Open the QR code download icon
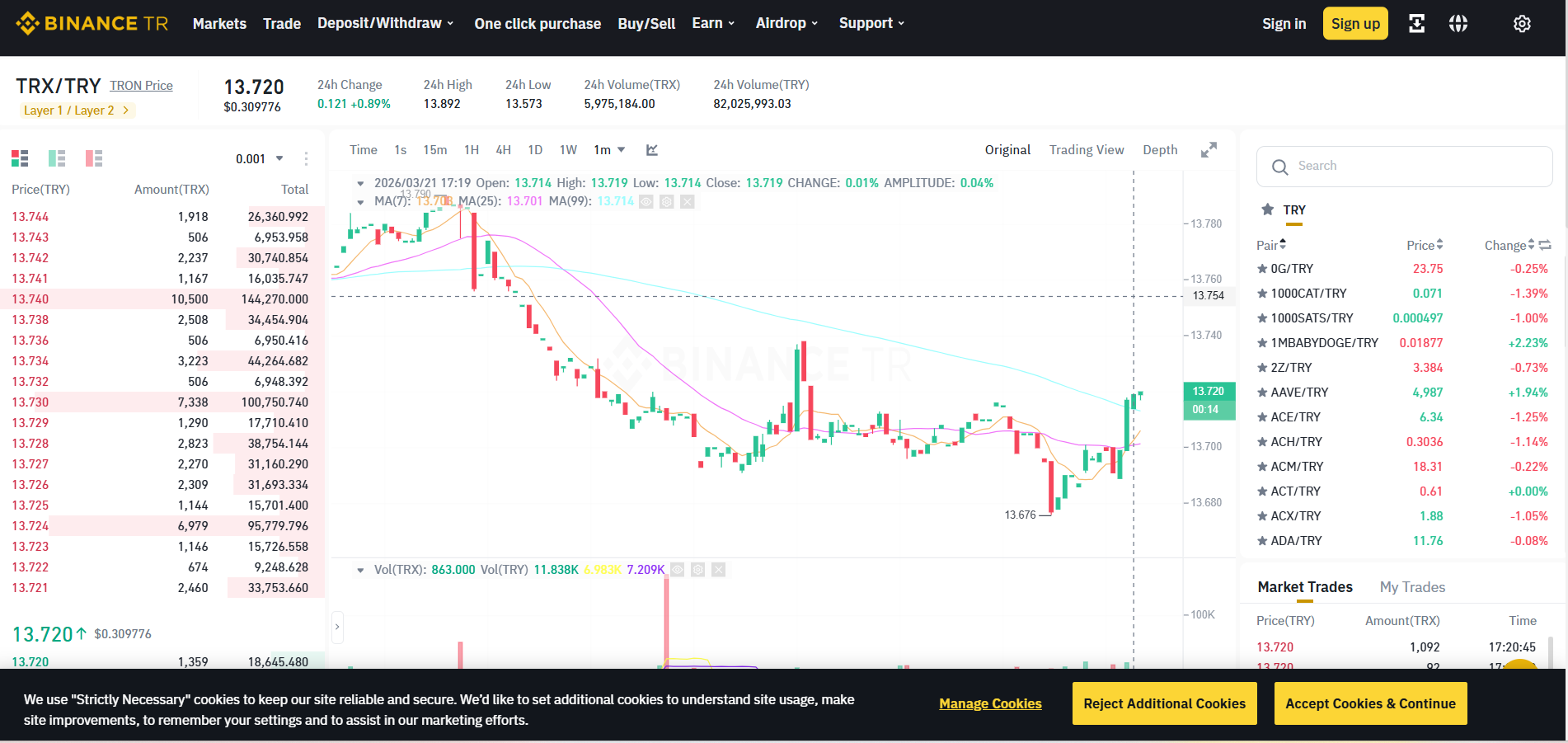Image resolution: width=1568 pixels, height=743 pixels. [x=1416, y=24]
